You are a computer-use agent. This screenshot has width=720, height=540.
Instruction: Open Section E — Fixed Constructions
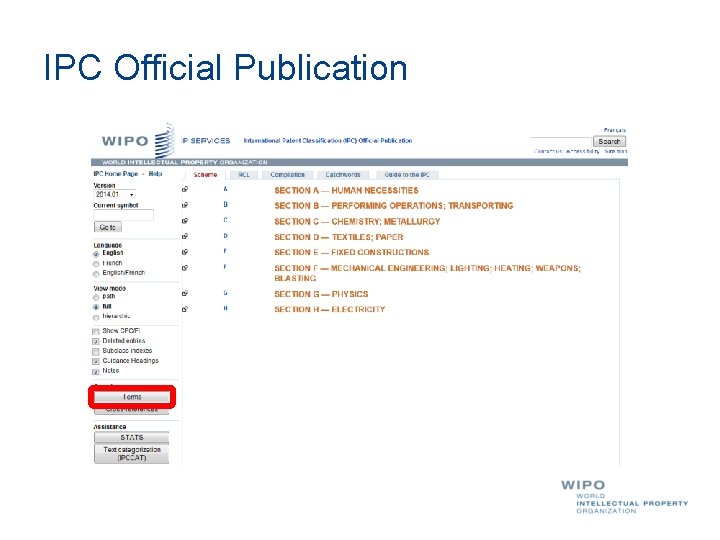click(x=351, y=252)
